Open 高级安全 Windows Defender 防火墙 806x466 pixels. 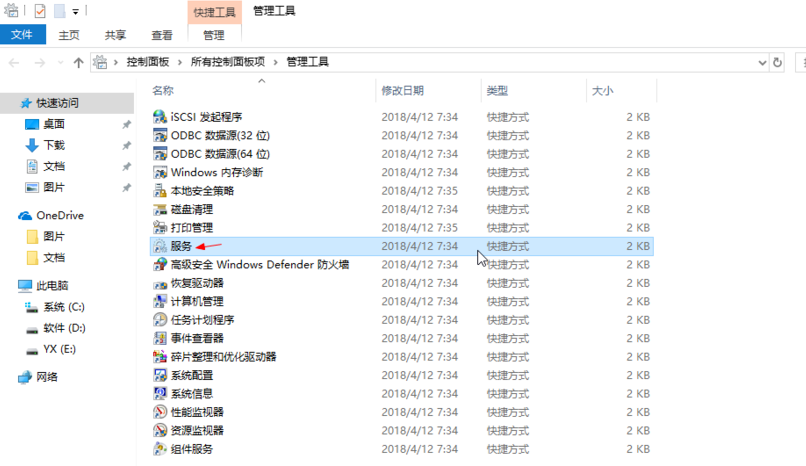click(x=259, y=265)
